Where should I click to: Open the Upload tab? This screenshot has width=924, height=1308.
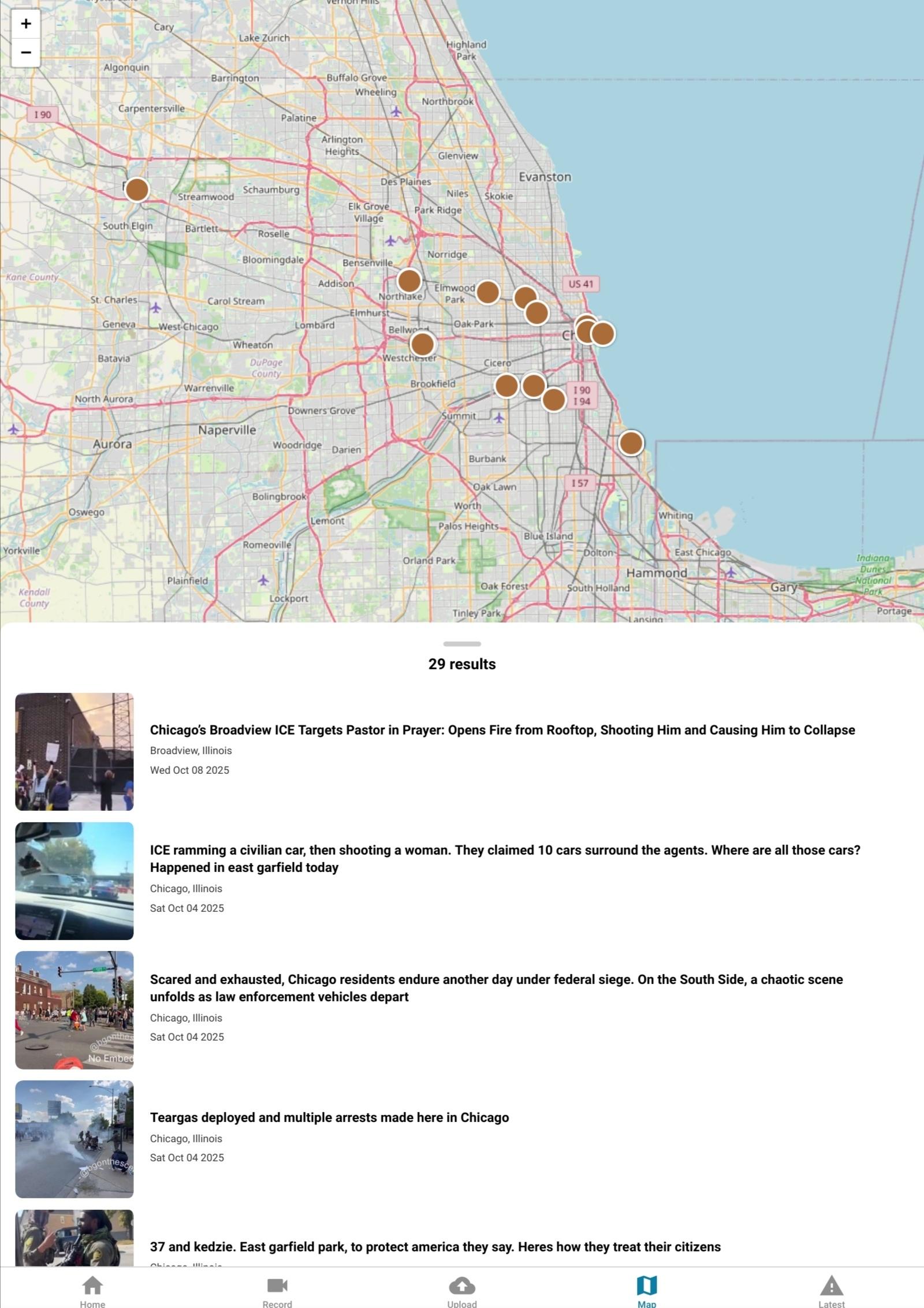(462, 1290)
